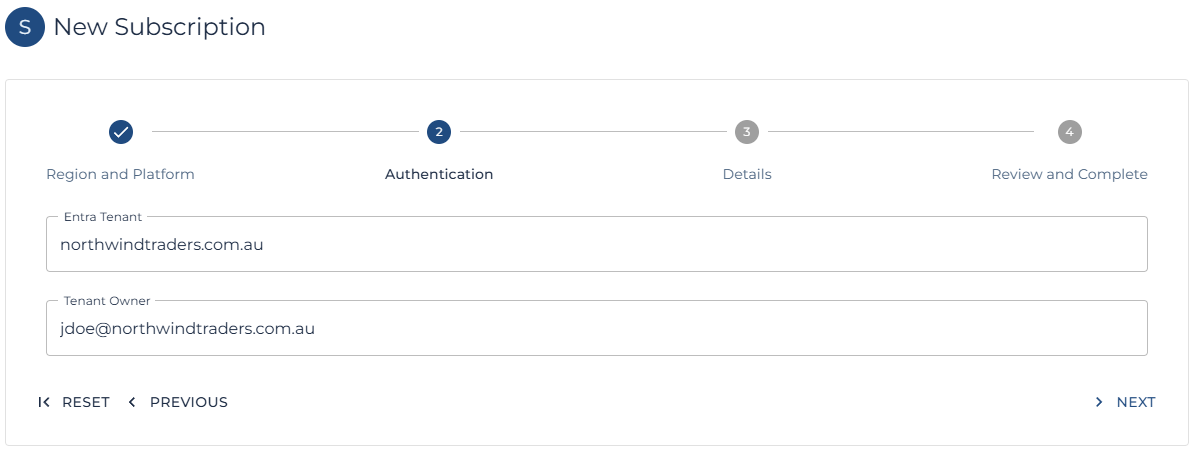Select the step 2 circle icon
1196x458 pixels.
439,131
